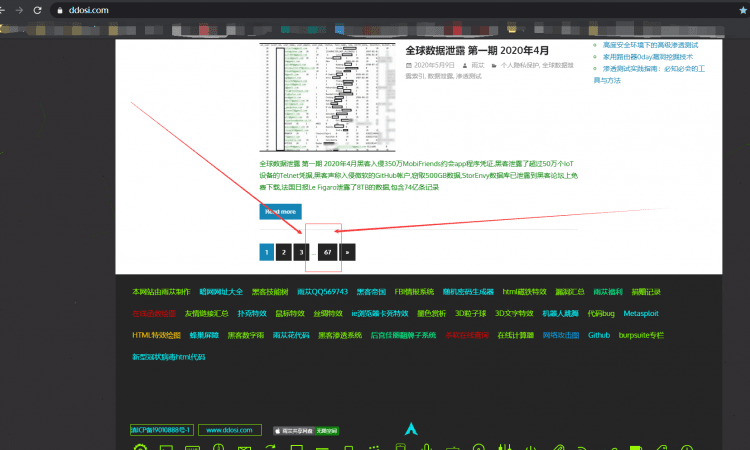Open sidebar link 渗透测试实践指南
The height and width of the screenshot is (450, 750).
tap(649, 75)
